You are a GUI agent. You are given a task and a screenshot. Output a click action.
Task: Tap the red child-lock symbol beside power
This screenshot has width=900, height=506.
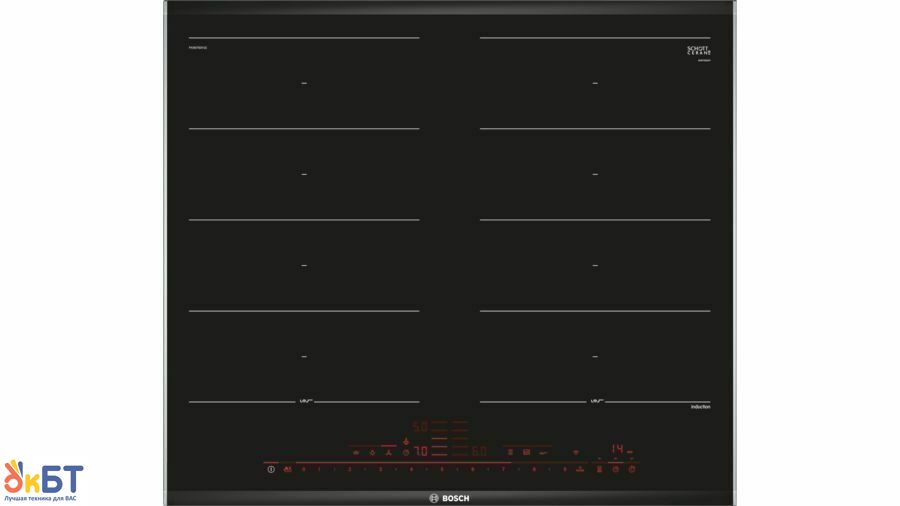point(288,469)
